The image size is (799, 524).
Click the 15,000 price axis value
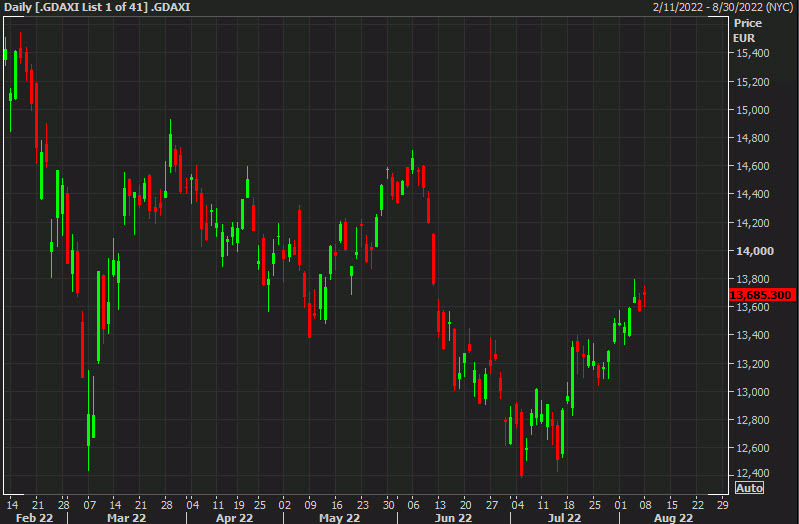[753, 110]
